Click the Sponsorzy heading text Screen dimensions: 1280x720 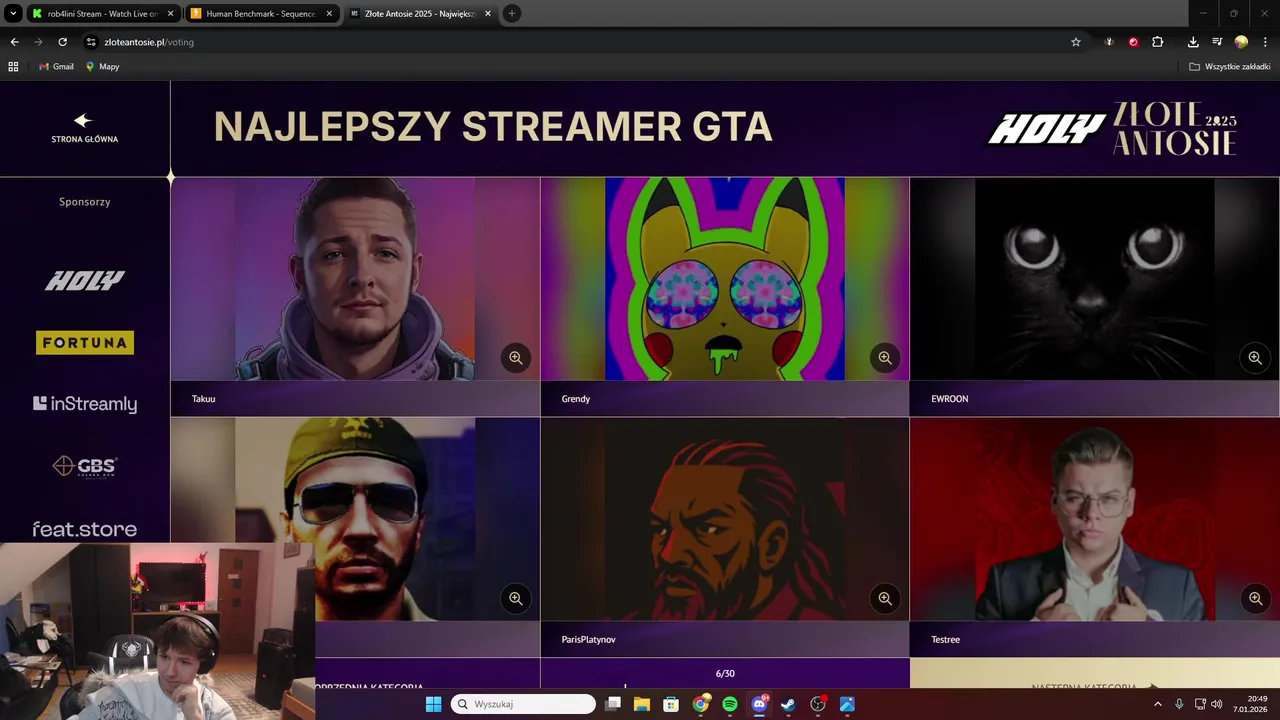[x=85, y=202]
